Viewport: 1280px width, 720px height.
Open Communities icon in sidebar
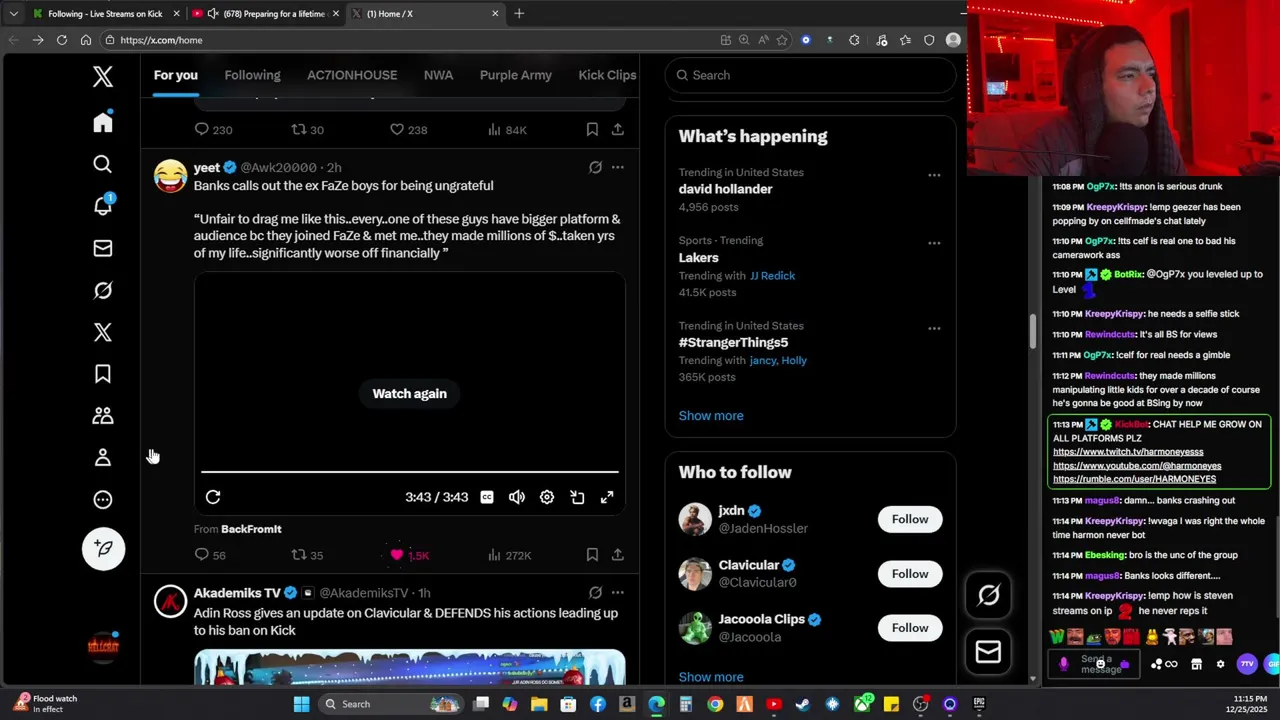pyautogui.click(x=103, y=416)
